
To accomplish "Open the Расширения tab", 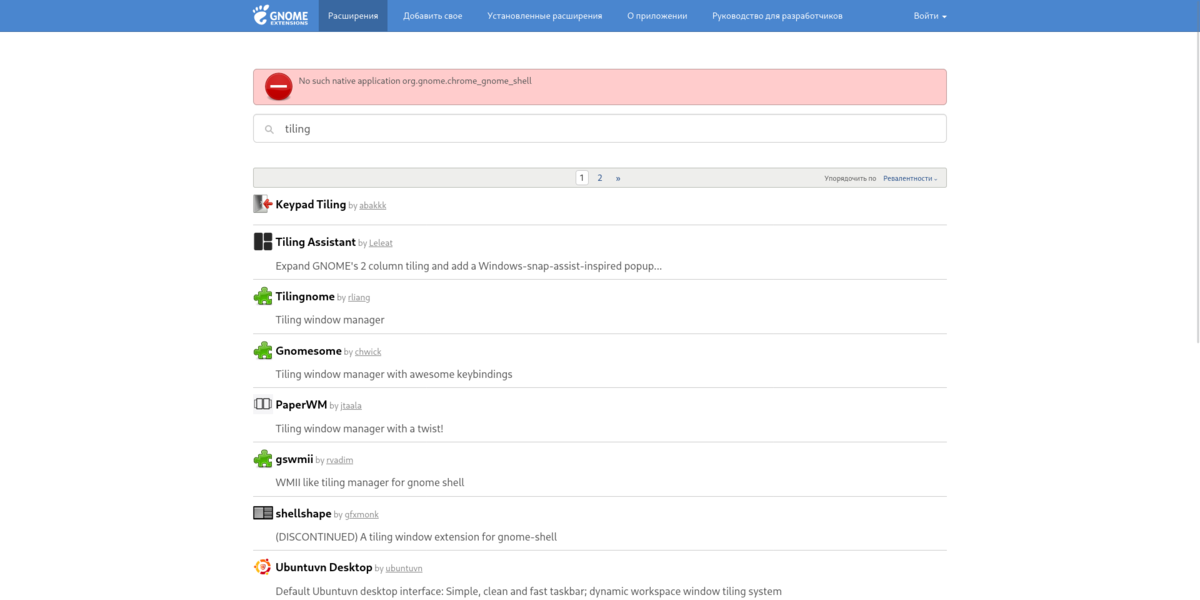I will (353, 16).
